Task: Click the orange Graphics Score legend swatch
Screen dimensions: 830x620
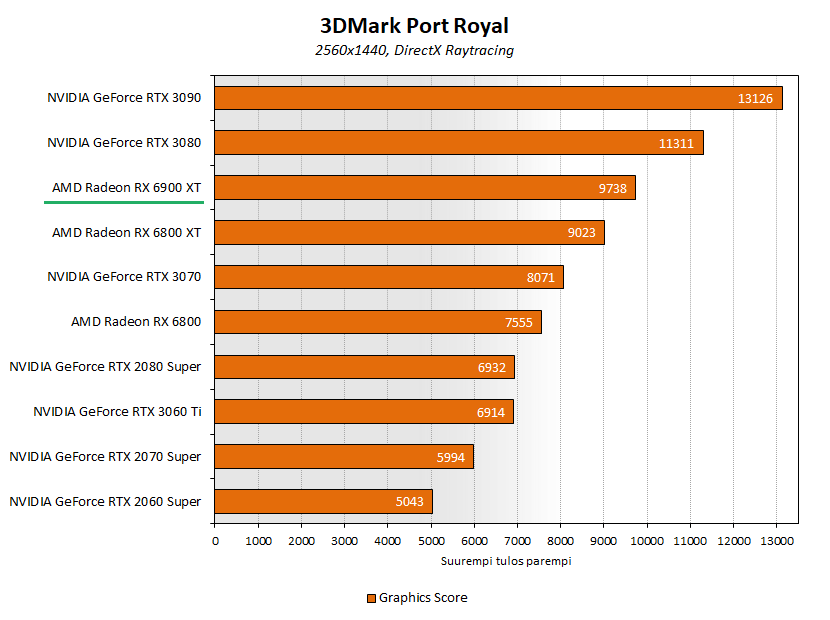Action: (x=372, y=598)
